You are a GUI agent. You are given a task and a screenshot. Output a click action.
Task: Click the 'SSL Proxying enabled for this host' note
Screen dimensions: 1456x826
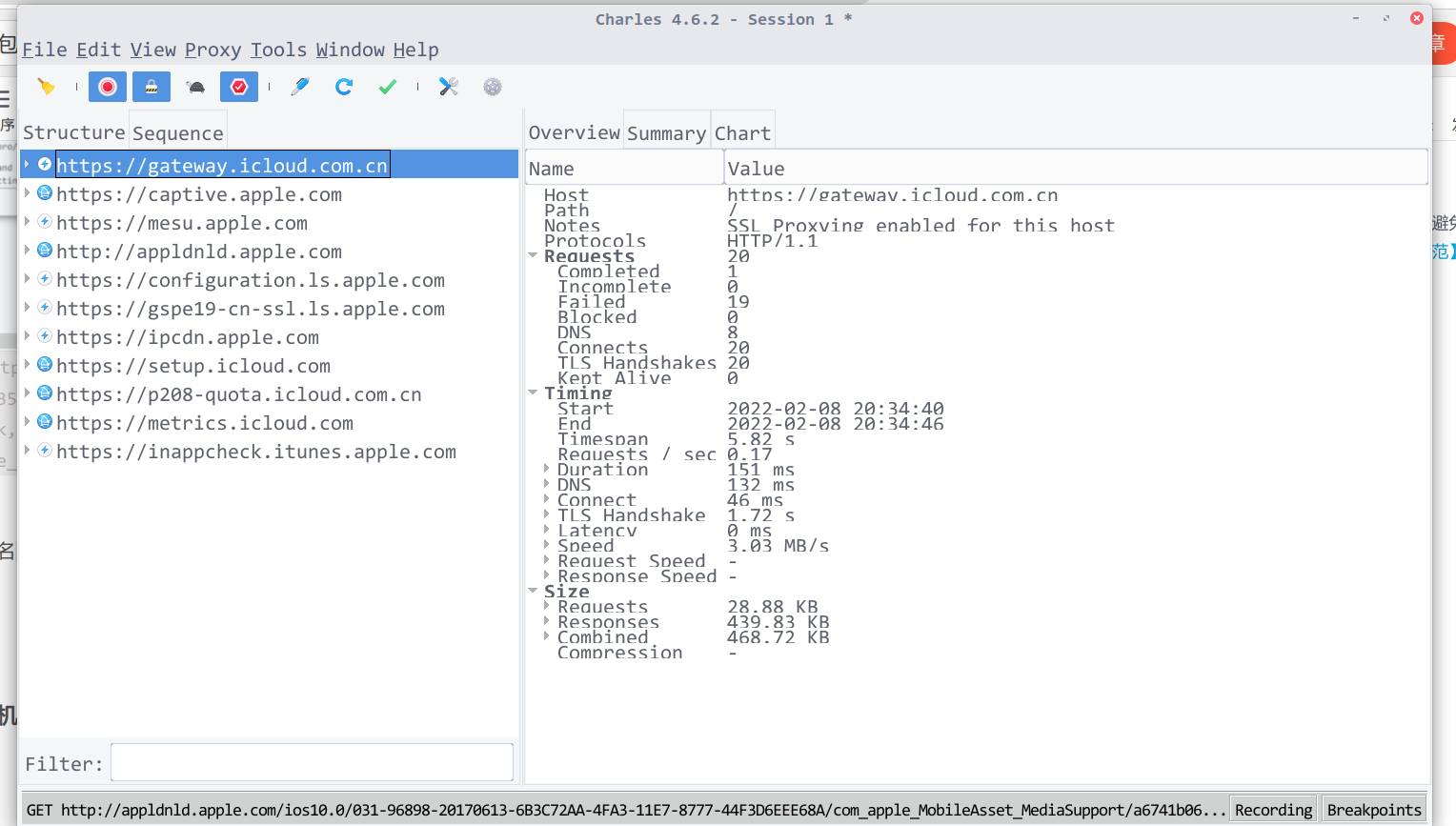pos(920,226)
